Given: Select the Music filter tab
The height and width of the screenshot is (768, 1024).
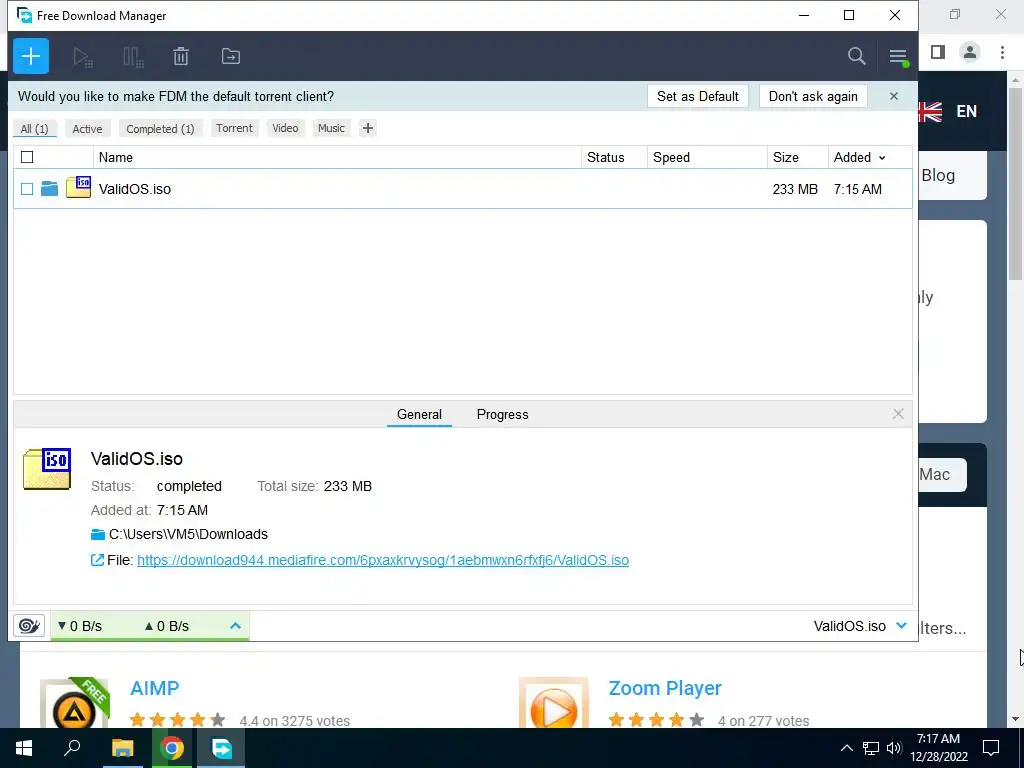Looking at the screenshot, I should click(331, 128).
